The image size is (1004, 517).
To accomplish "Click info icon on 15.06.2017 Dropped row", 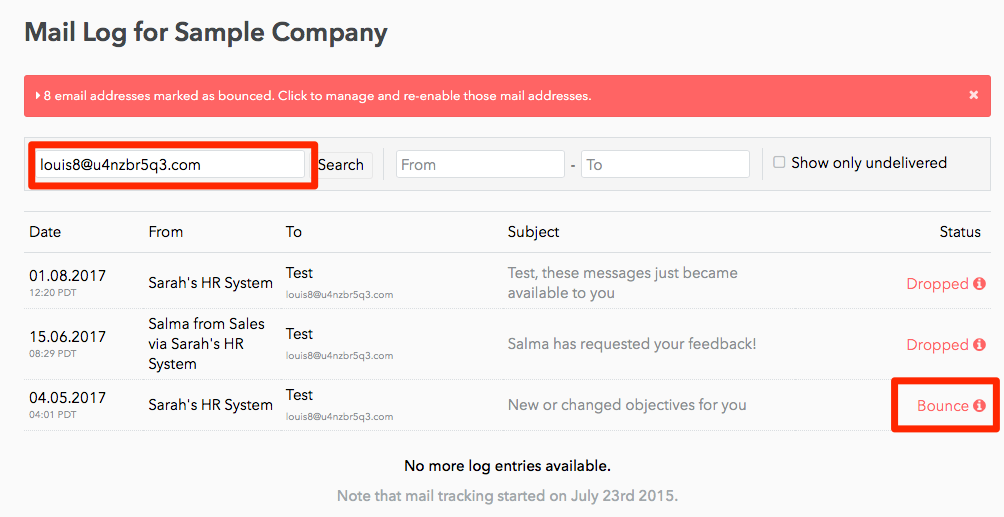I will 979,345.
